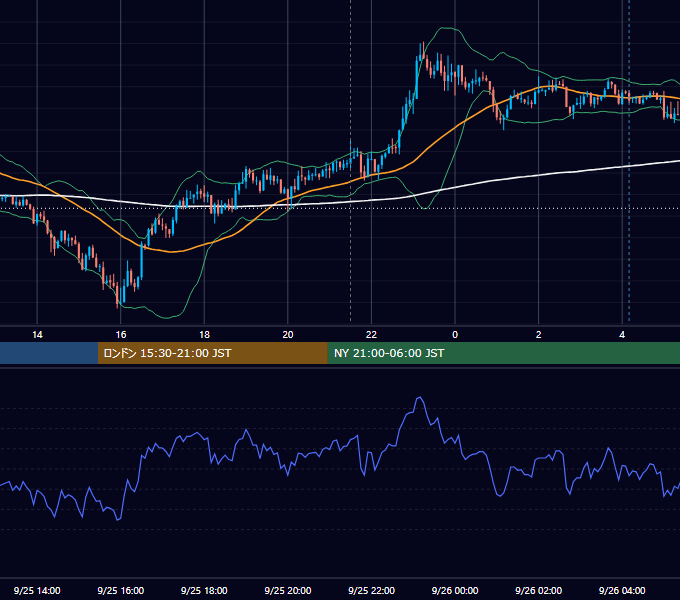
Task: Click the 22 hour axis label
Action: coord(371,335)
